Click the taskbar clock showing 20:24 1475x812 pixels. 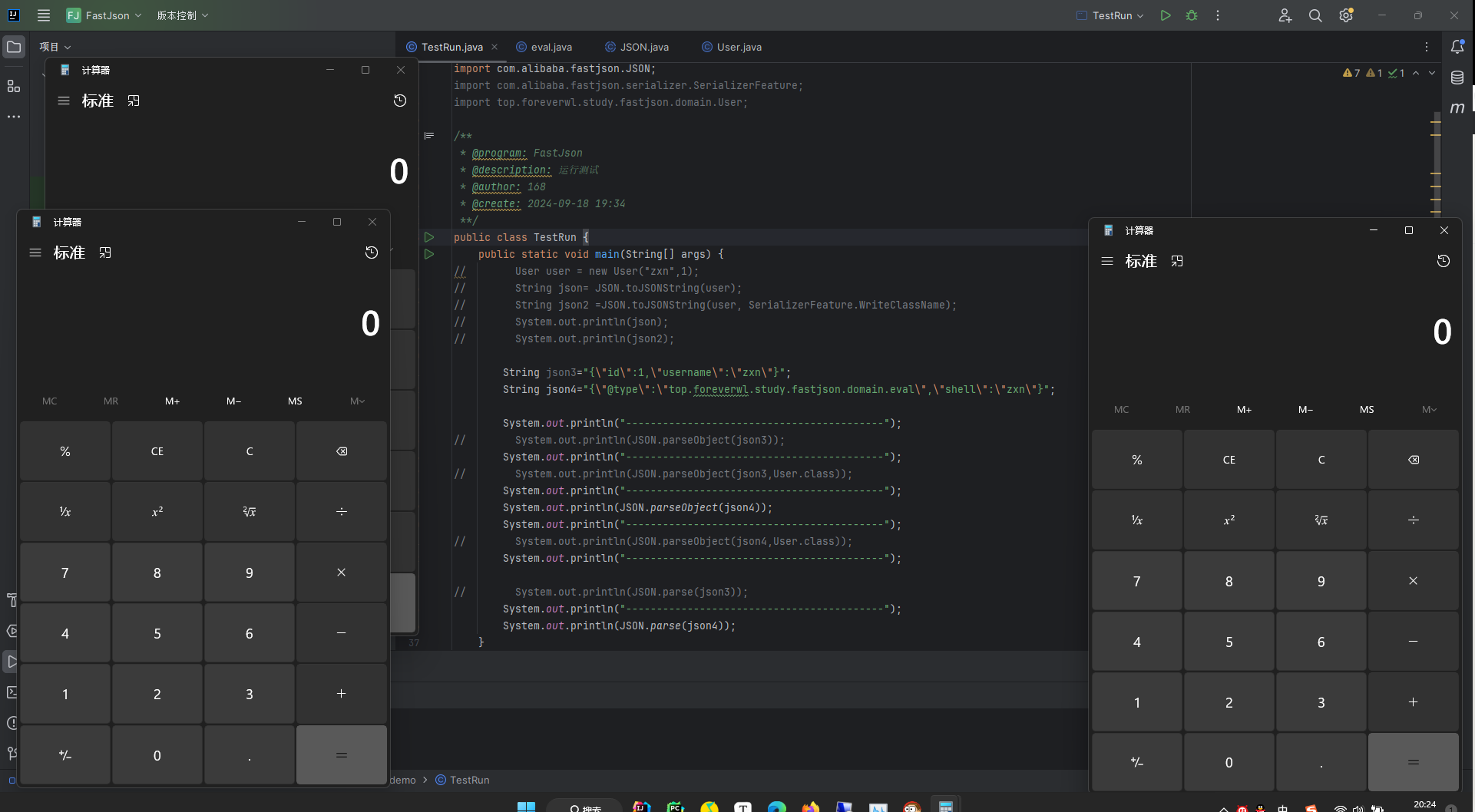coord(1424,804)
